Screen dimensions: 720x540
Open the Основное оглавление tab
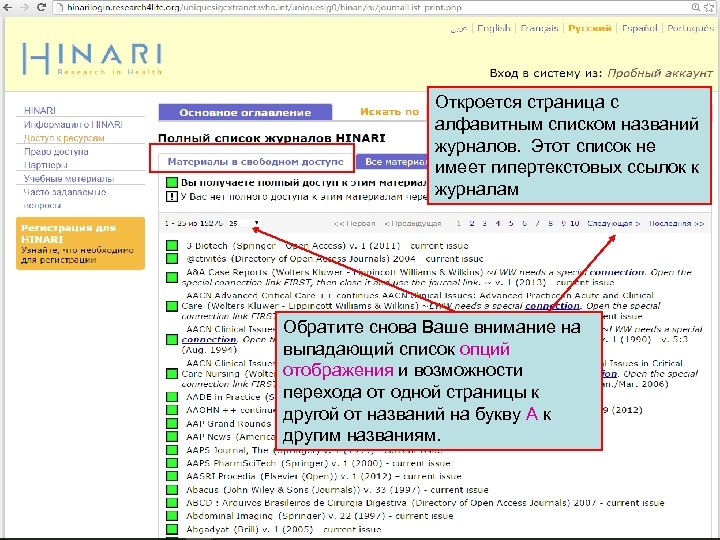[245, 112]
